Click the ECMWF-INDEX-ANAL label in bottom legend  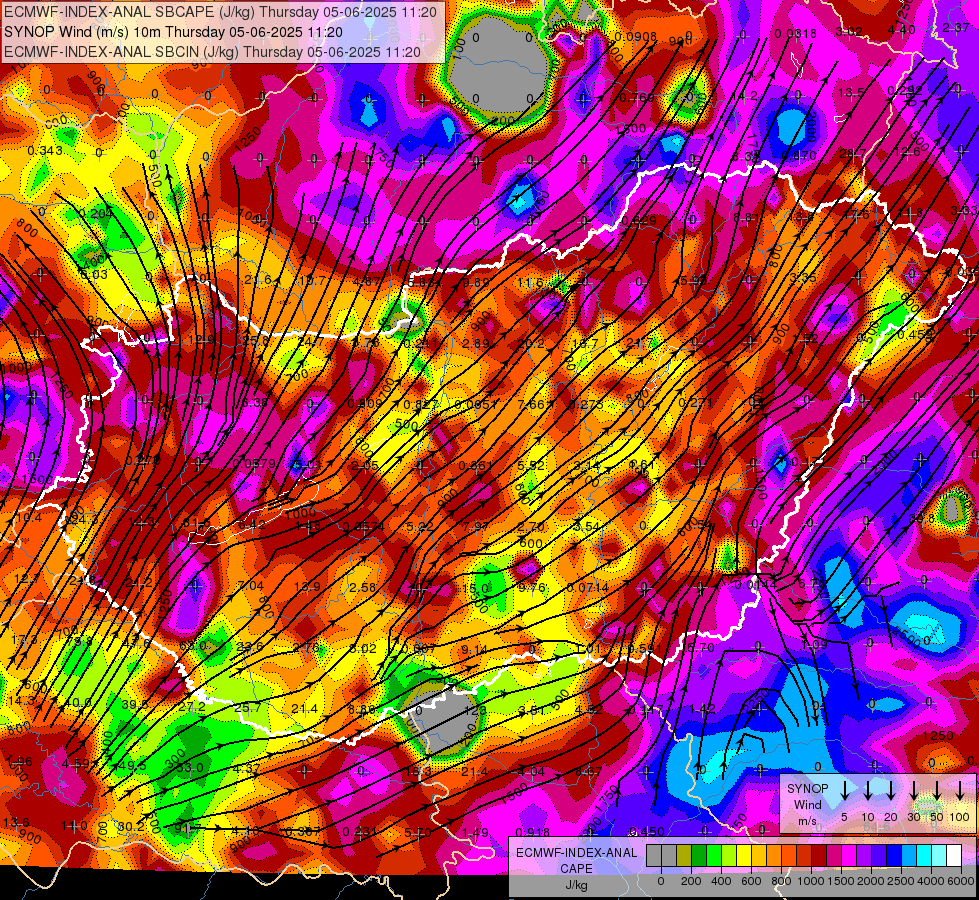(576, 853)
